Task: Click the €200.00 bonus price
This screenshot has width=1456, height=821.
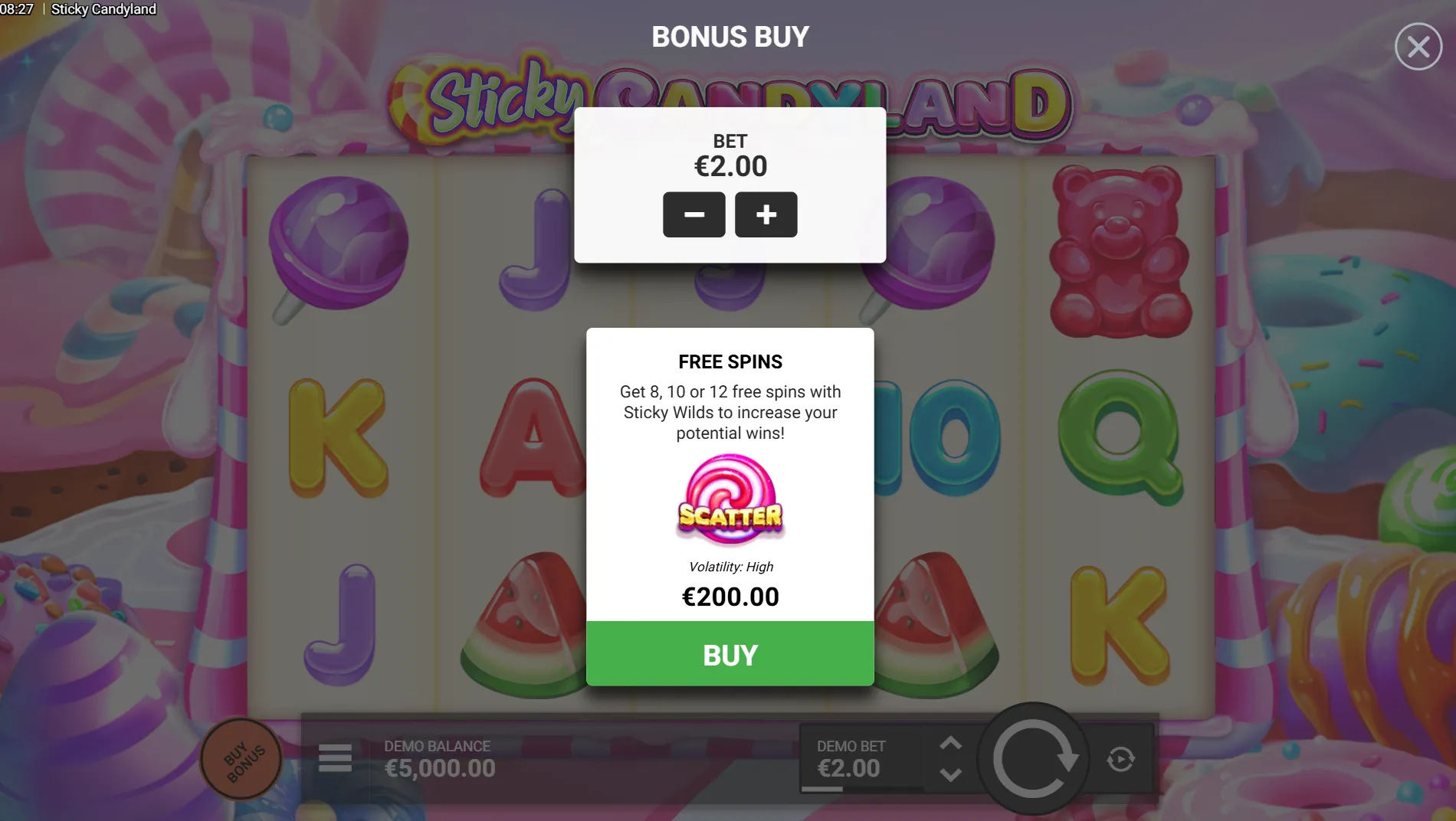Action: 730,597
